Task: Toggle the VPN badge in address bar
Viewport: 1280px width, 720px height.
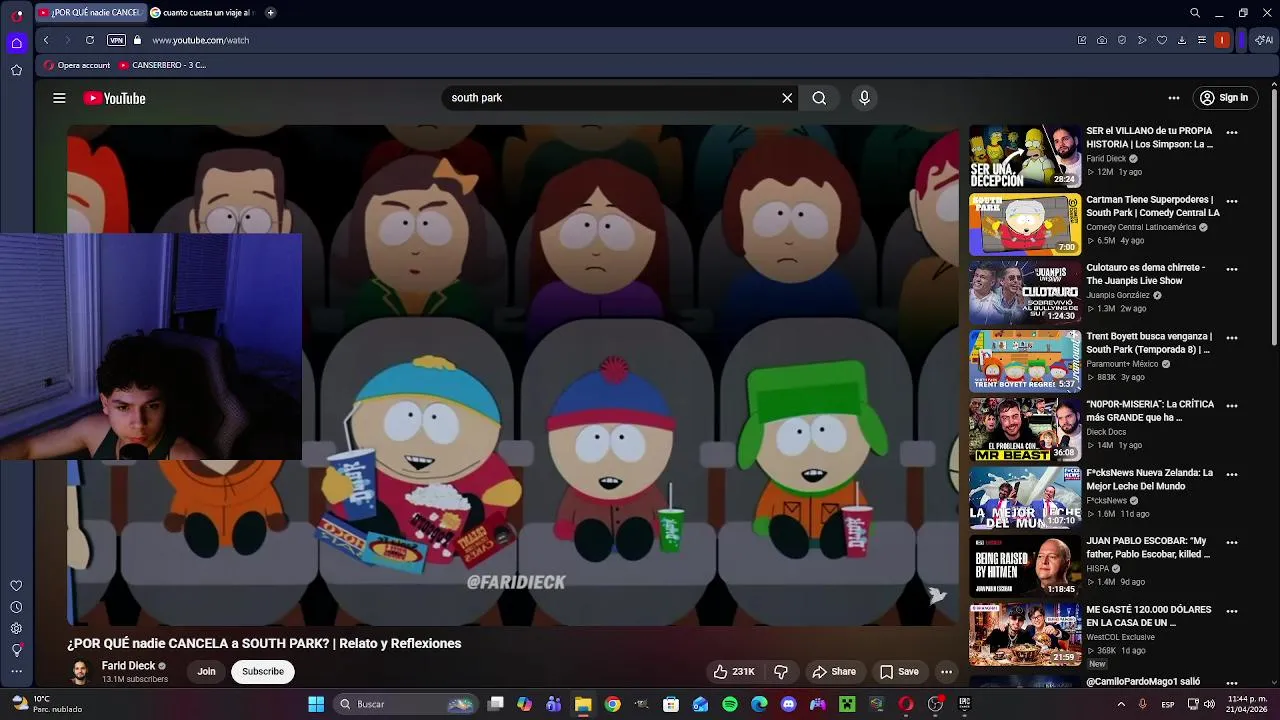Action: tap(116, 40)
